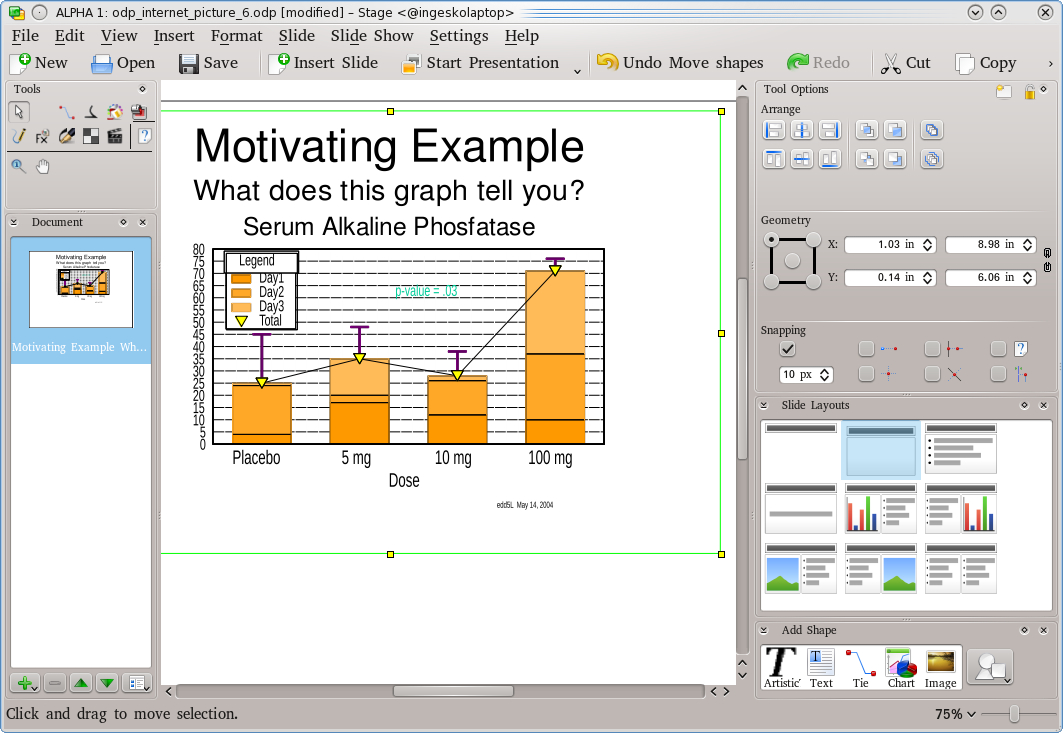
Task: Expand the toolbar overflow arrow after Start Presentation
Action: [577, 70]
